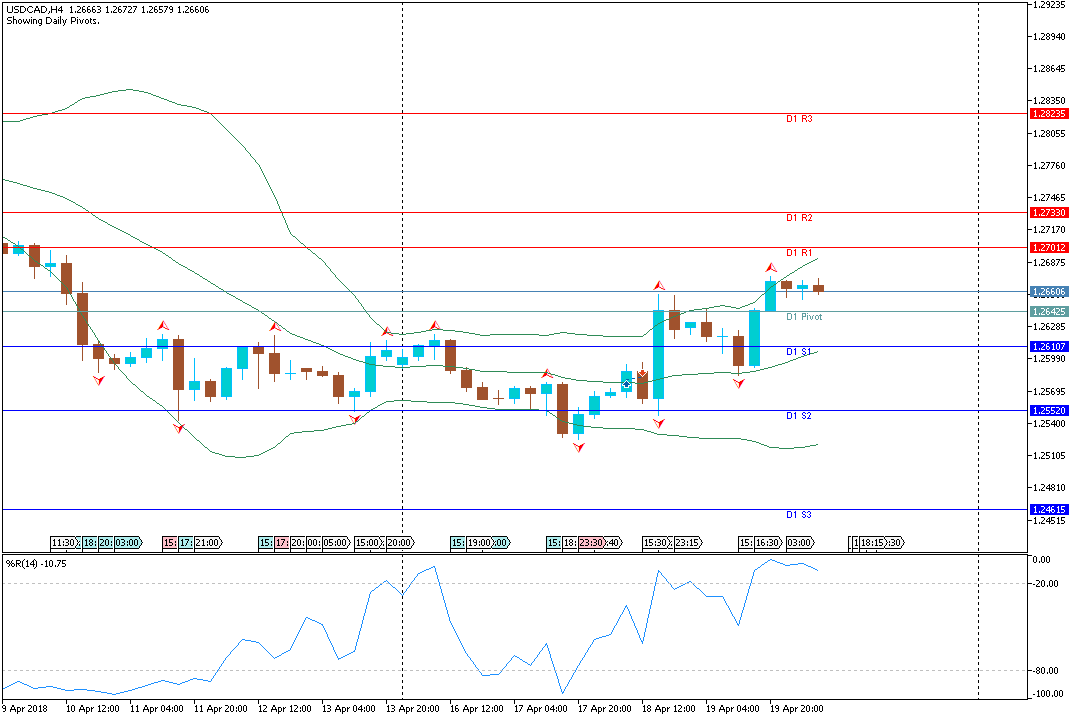Click the pink 23:30 event marker

(x=590, y=543)
